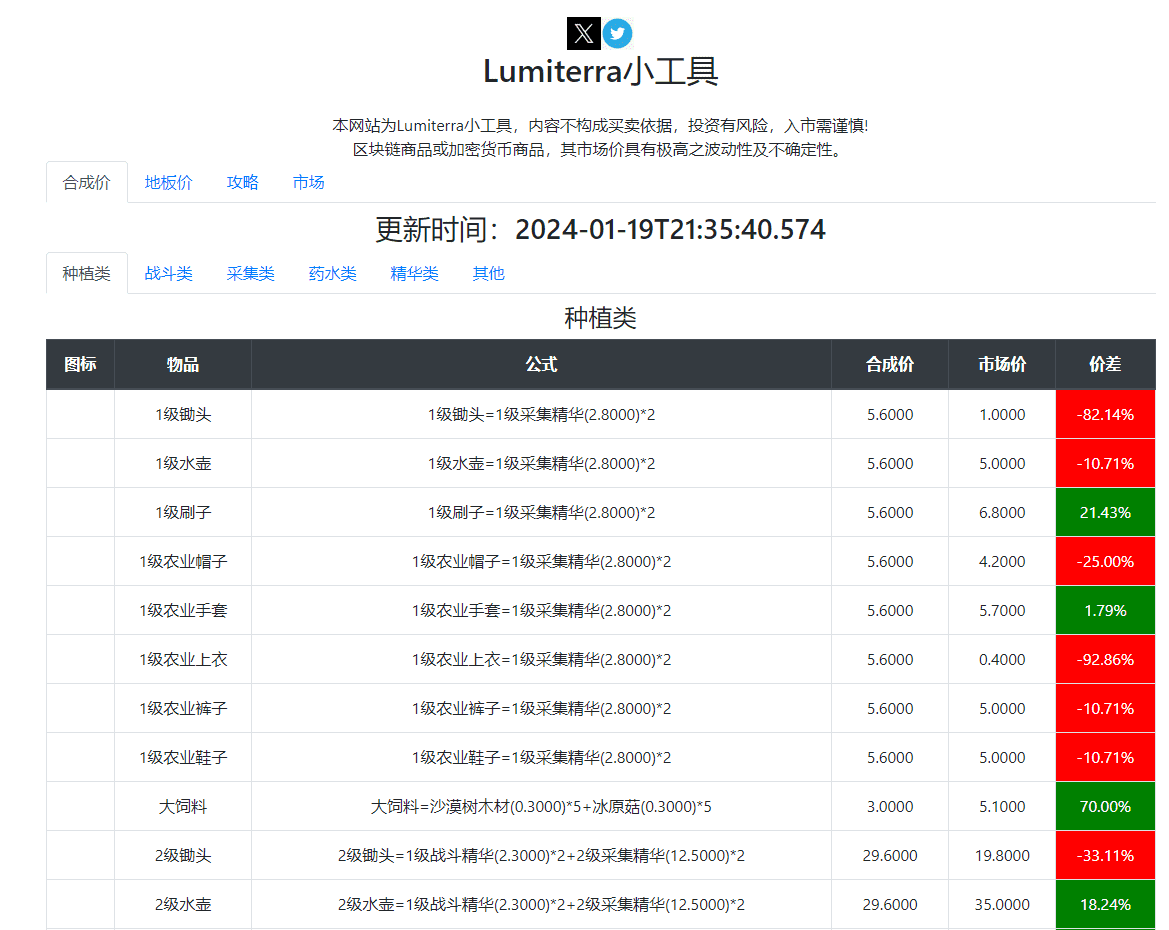Click the green 70.00% price difference cell
This screenshot has height=930, width=1169.
point(1105,806)
